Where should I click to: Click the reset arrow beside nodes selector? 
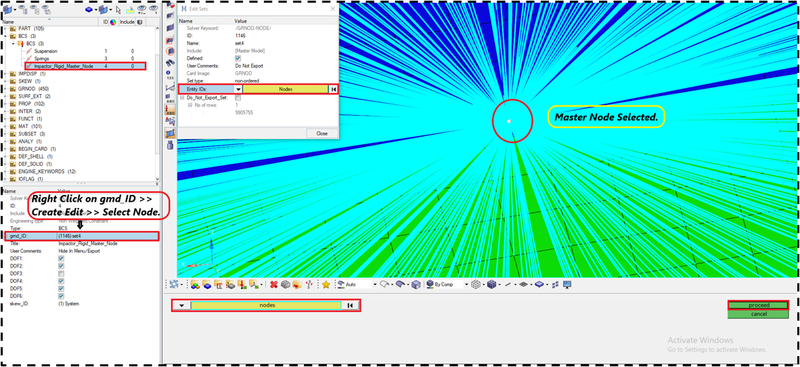pyautogui.click(x=351, y=305)
